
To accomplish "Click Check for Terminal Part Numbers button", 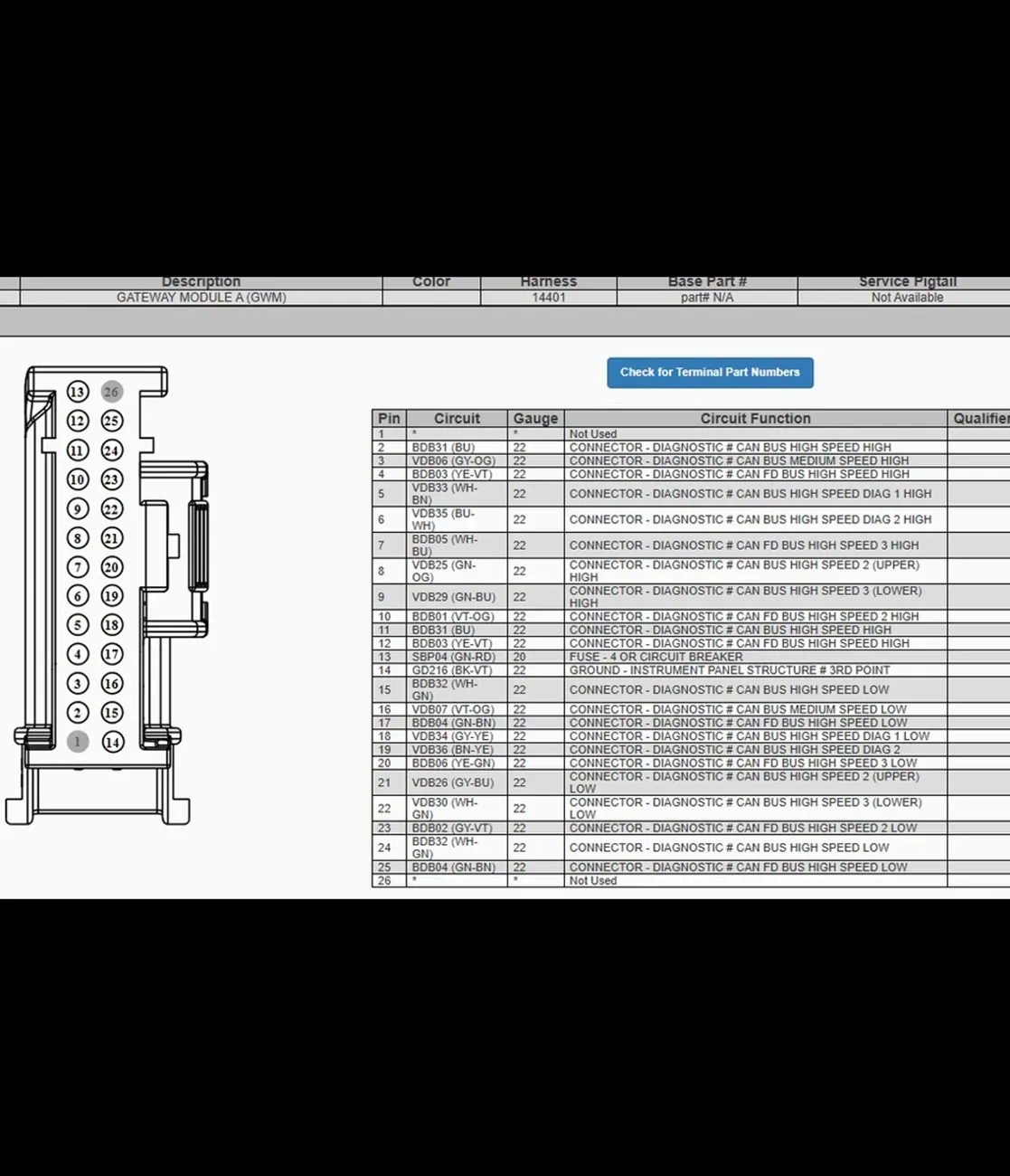I will 710,373.
